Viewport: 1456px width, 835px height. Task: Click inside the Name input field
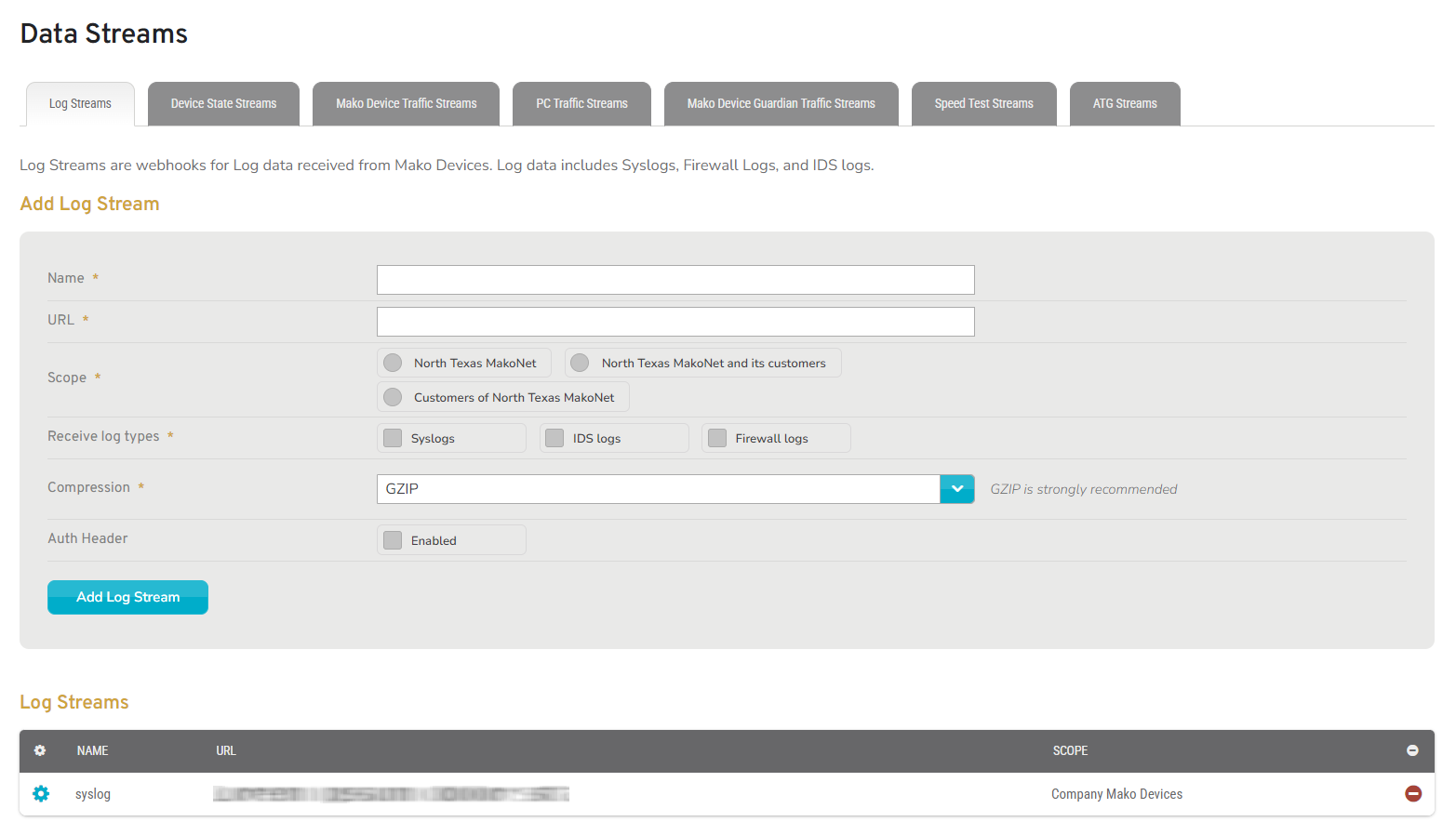click(675, 279)
